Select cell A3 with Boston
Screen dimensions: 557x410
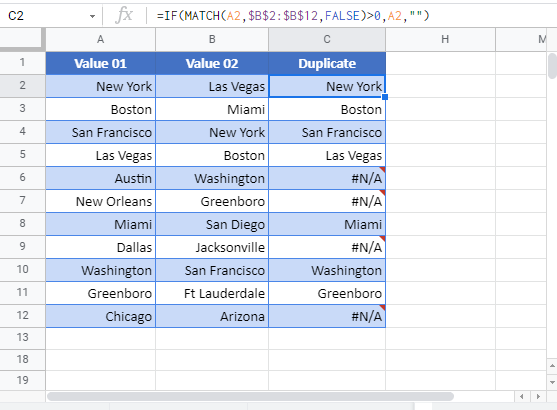101,109
